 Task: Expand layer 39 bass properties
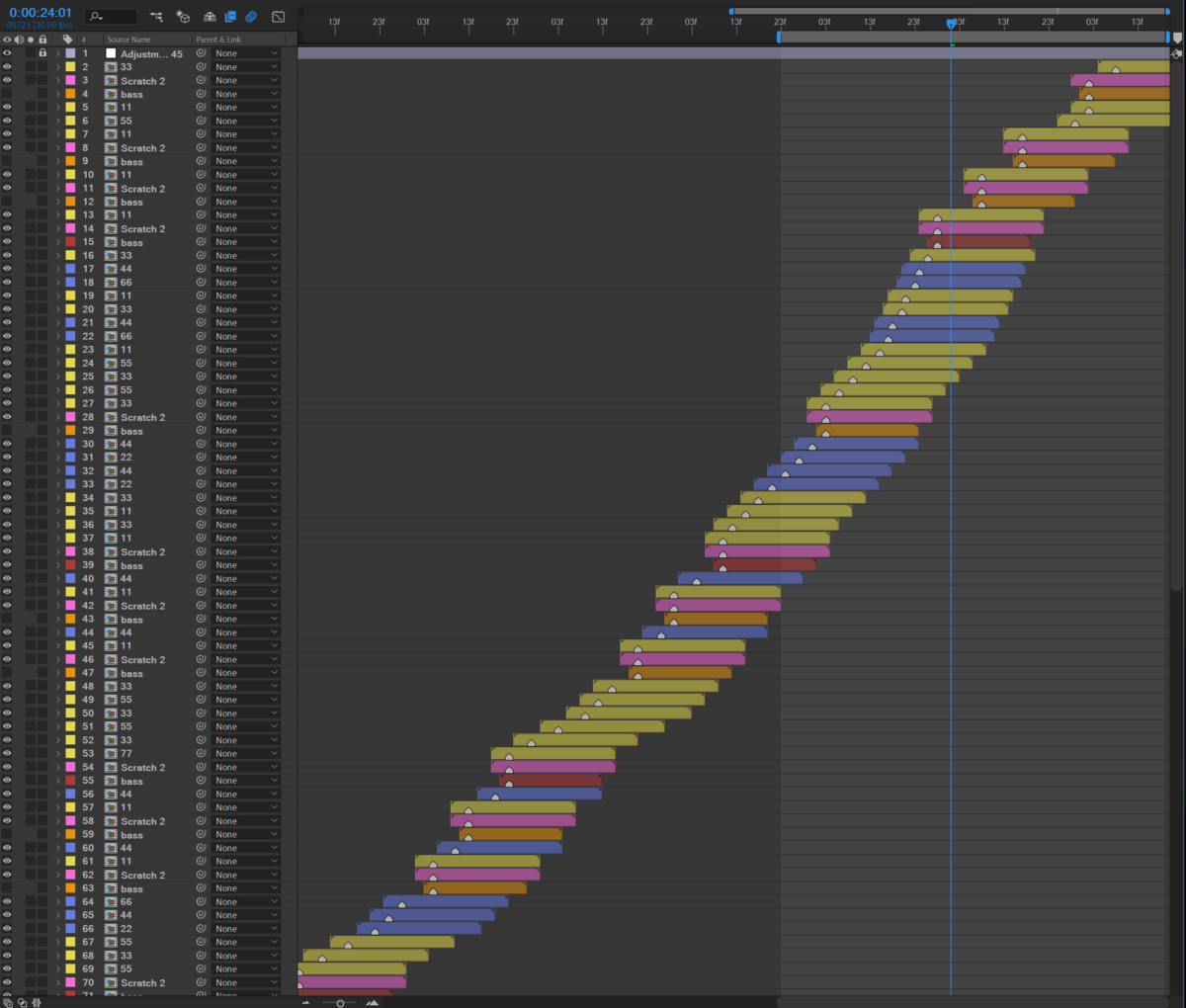click(58, 565)
